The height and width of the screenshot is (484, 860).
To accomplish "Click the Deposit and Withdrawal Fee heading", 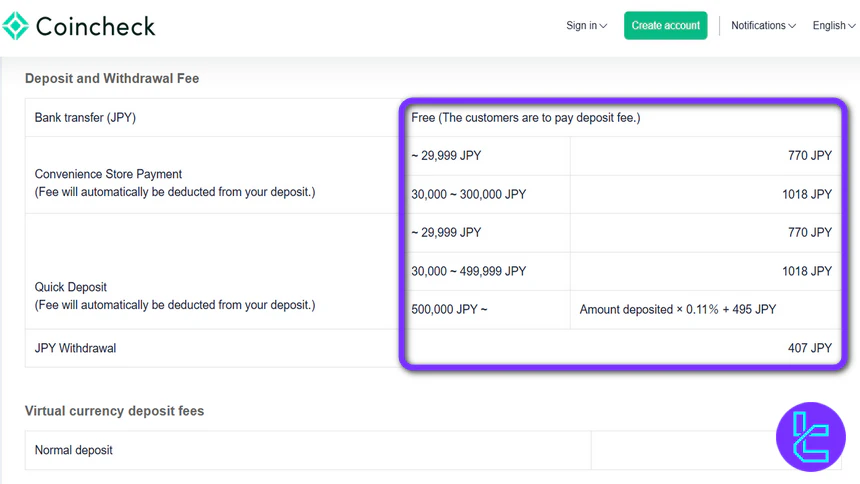I will tap(112, 78).
